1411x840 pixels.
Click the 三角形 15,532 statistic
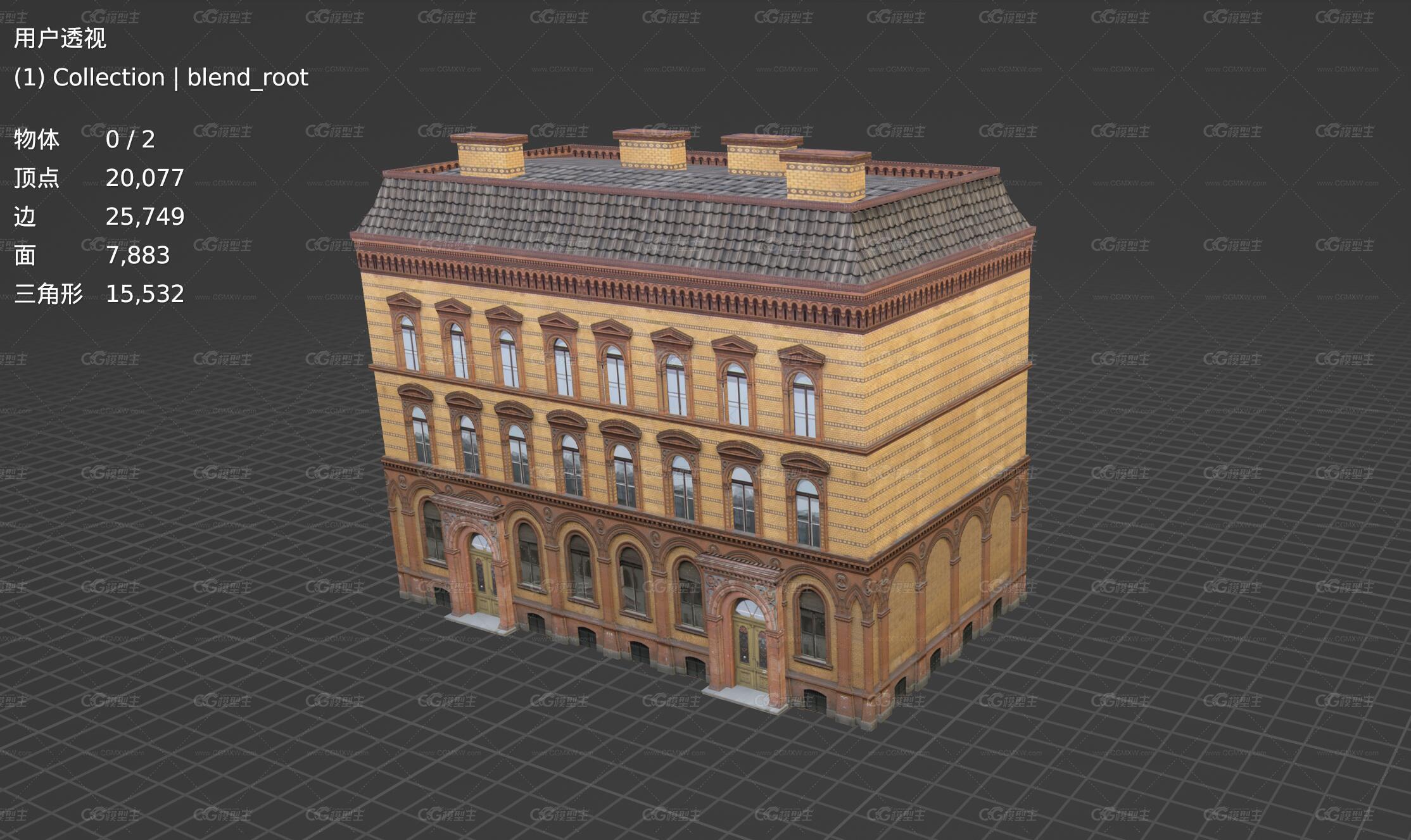tap(99, 294)
